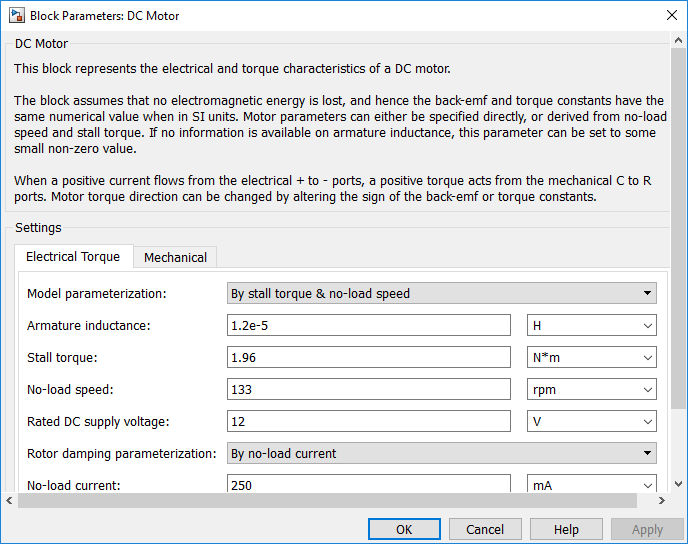688x544 pixels.
Task: Click the horizontal scrollbar of the settings panel
Action: pyautogui.click(x=338, y=501)
